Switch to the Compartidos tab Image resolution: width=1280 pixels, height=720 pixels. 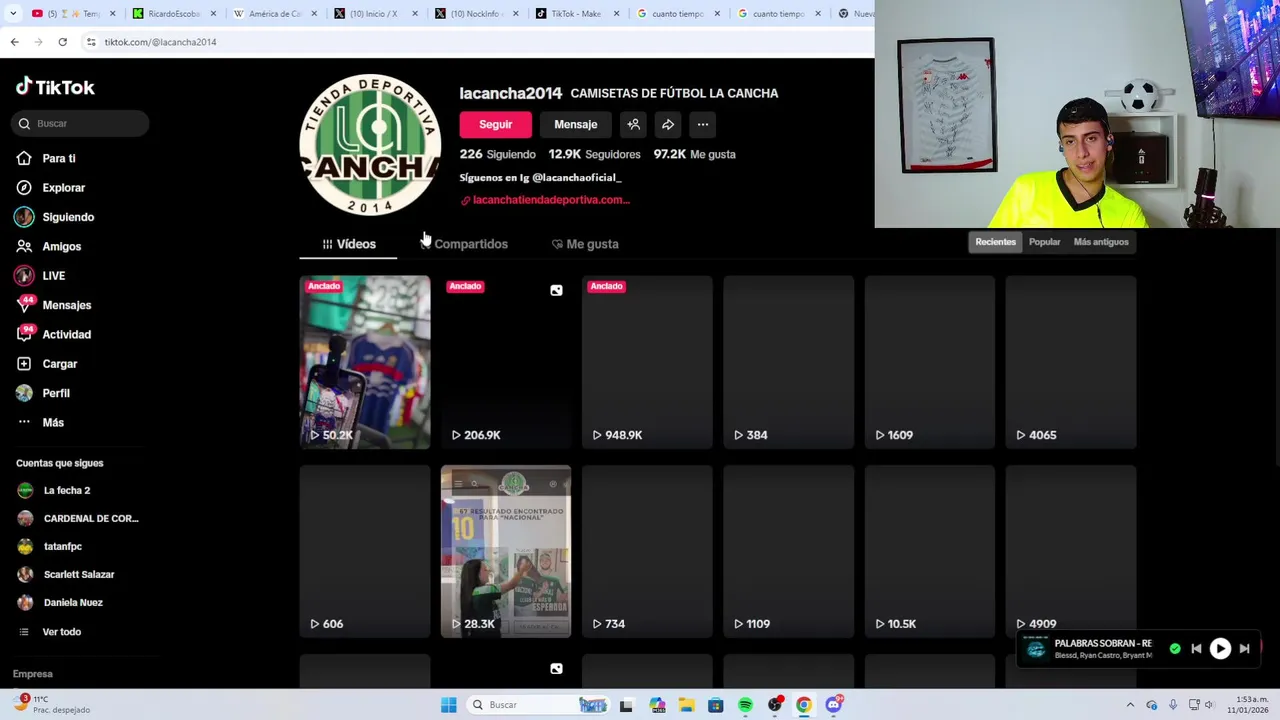(464, 244)
